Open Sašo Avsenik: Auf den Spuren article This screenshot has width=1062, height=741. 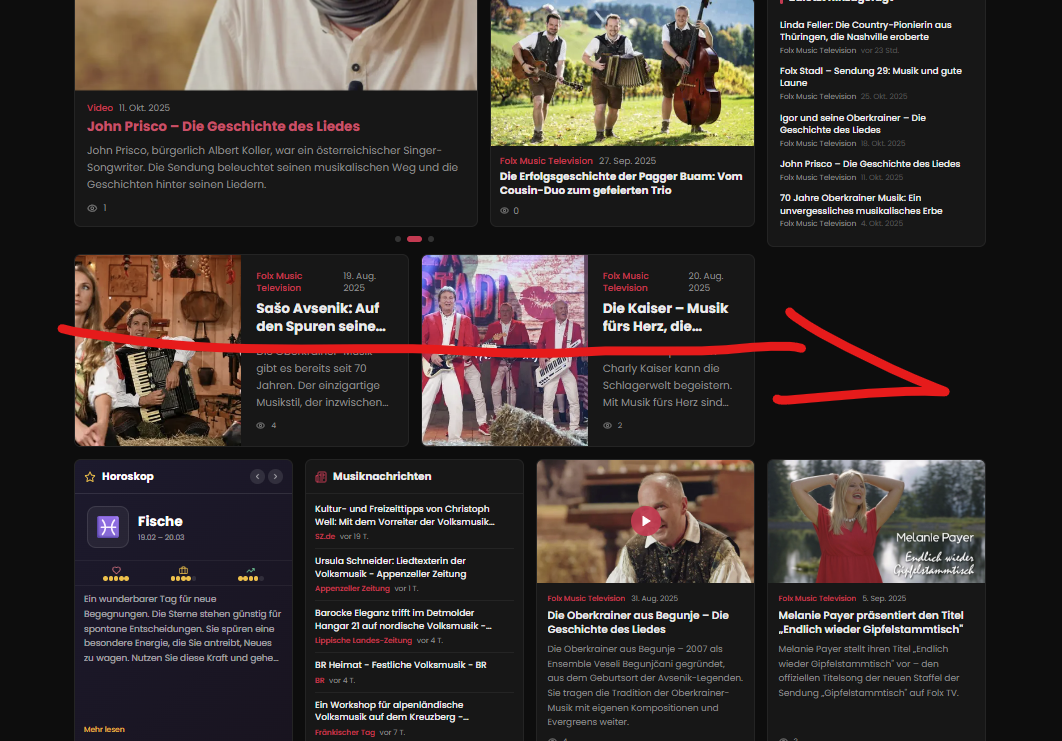pyautogui.click(x=321, y=317)
